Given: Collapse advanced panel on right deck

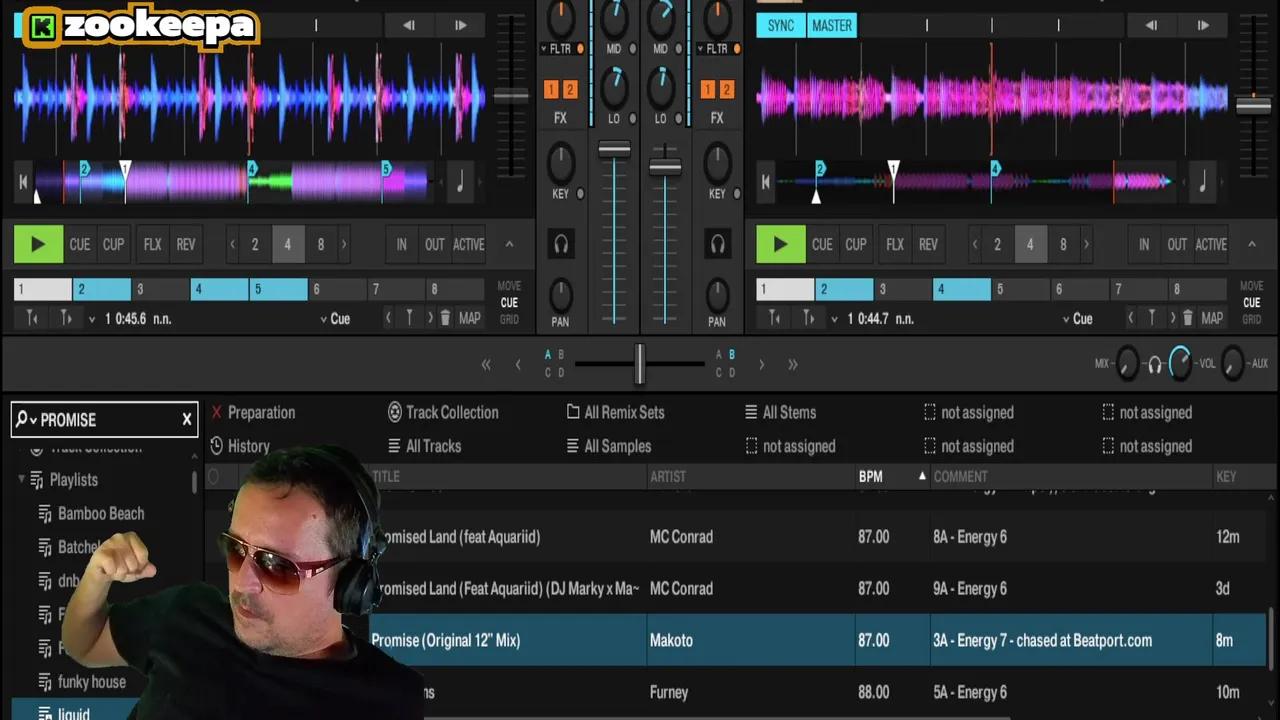Looking at the screenshot, I should tap(1251, 244).
